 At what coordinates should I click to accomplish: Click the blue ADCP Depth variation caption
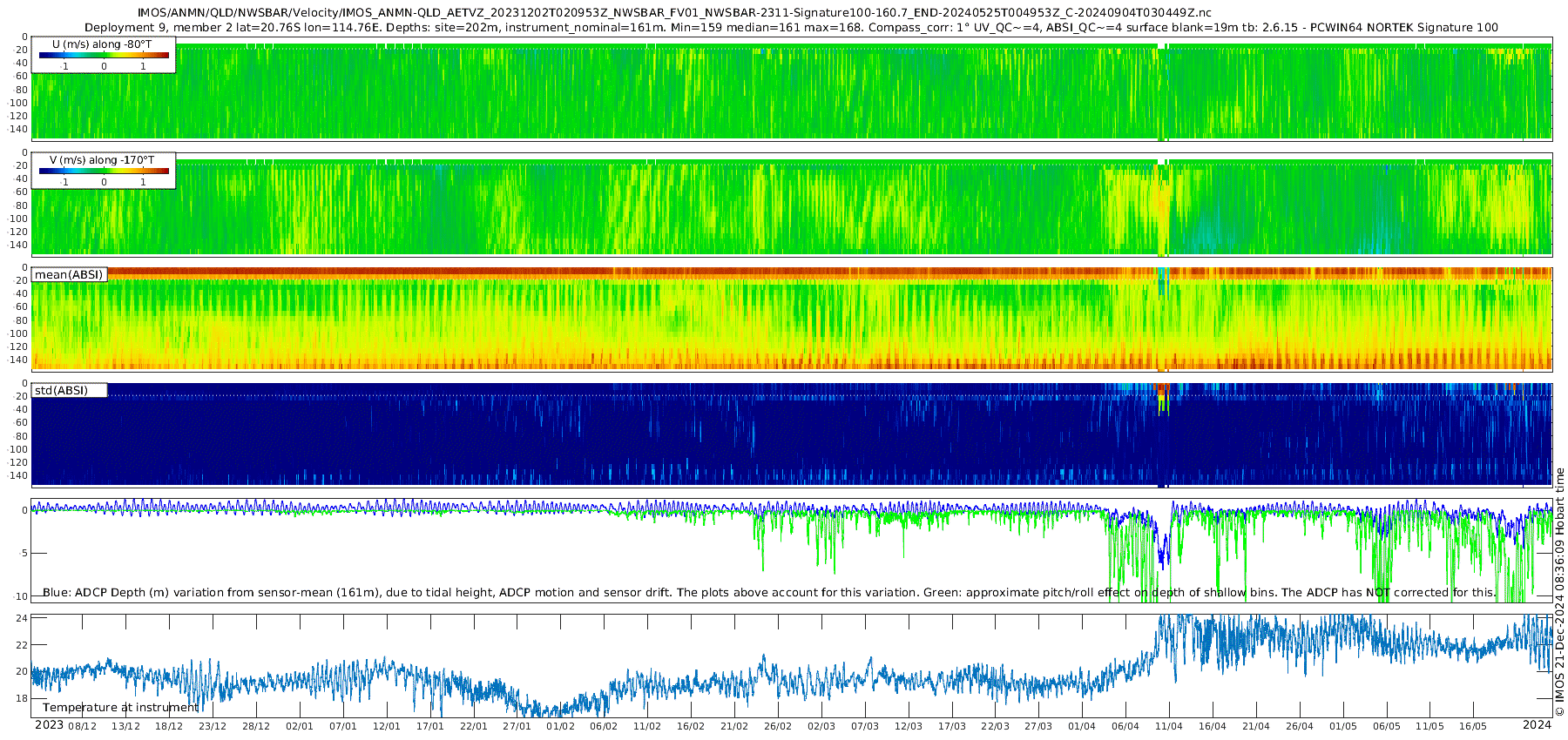point(768,593)
